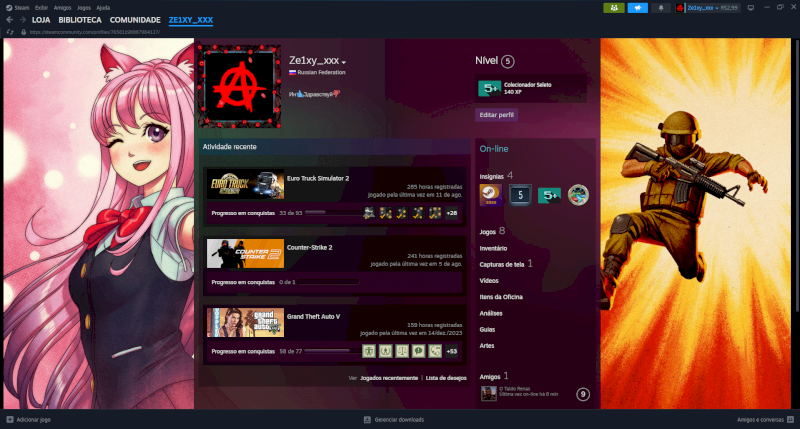Open the Euro Truck Simulator 2 title link
This screenshot has width=800, height=429.
pos(318,179)
